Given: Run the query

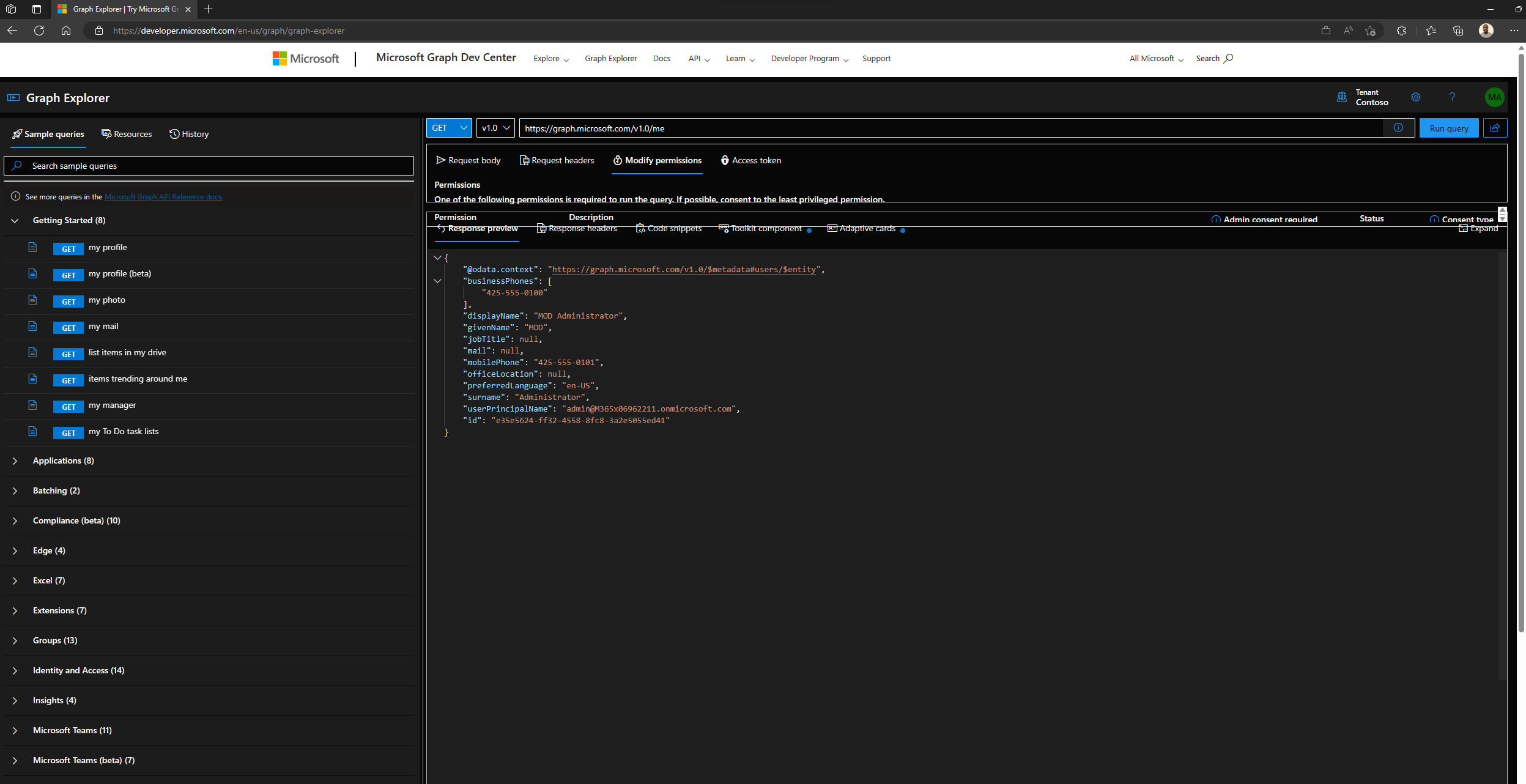Looking at the screenshot, I should 1448,128.
